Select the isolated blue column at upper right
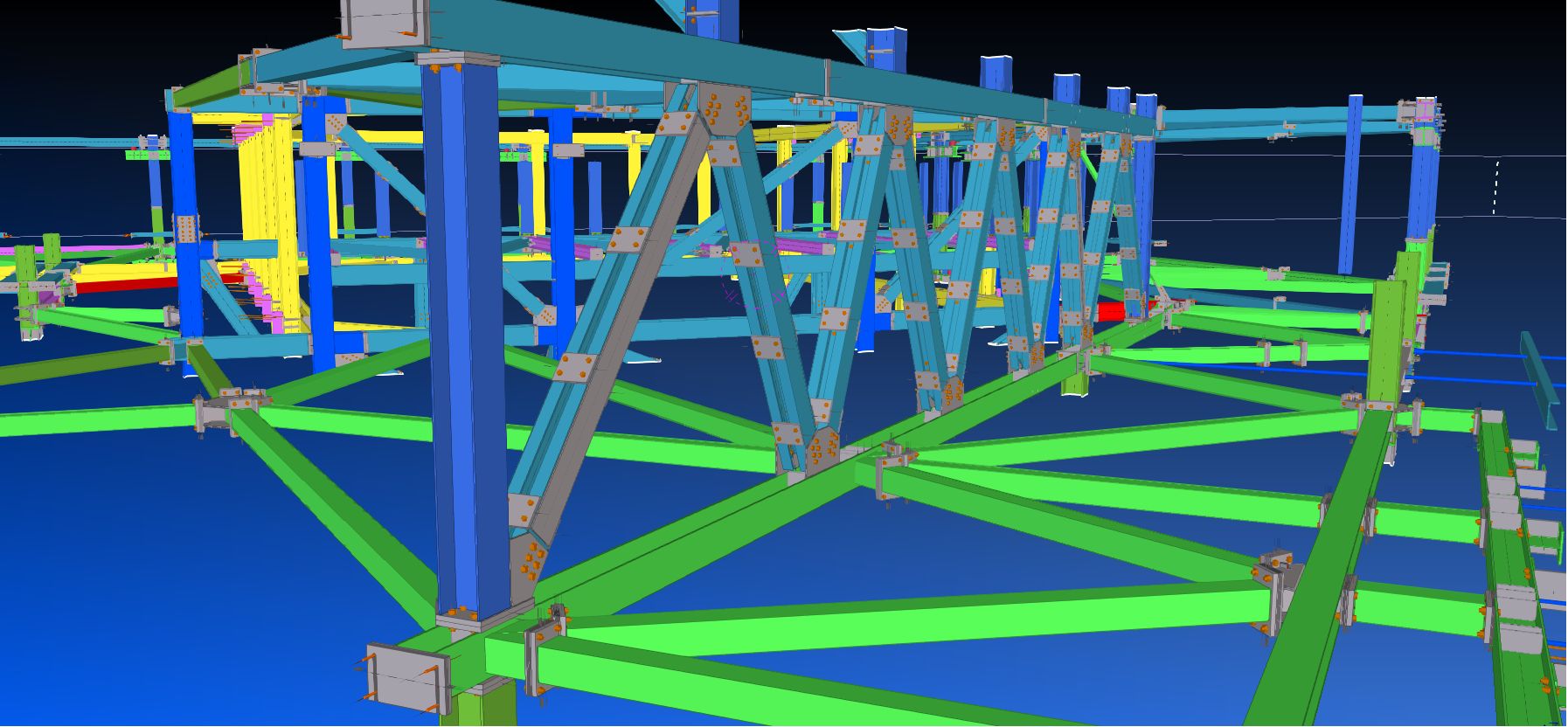This screenshot has height=727, width=1568. tap(1352, 183)
